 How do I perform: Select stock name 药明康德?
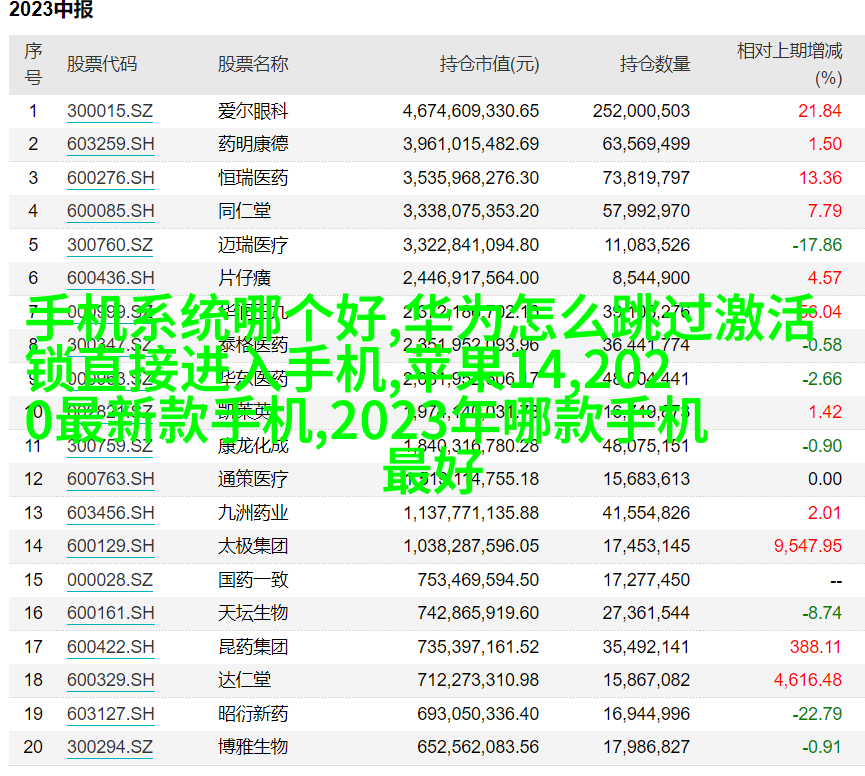pyautogui.click(x=253, y=145)
